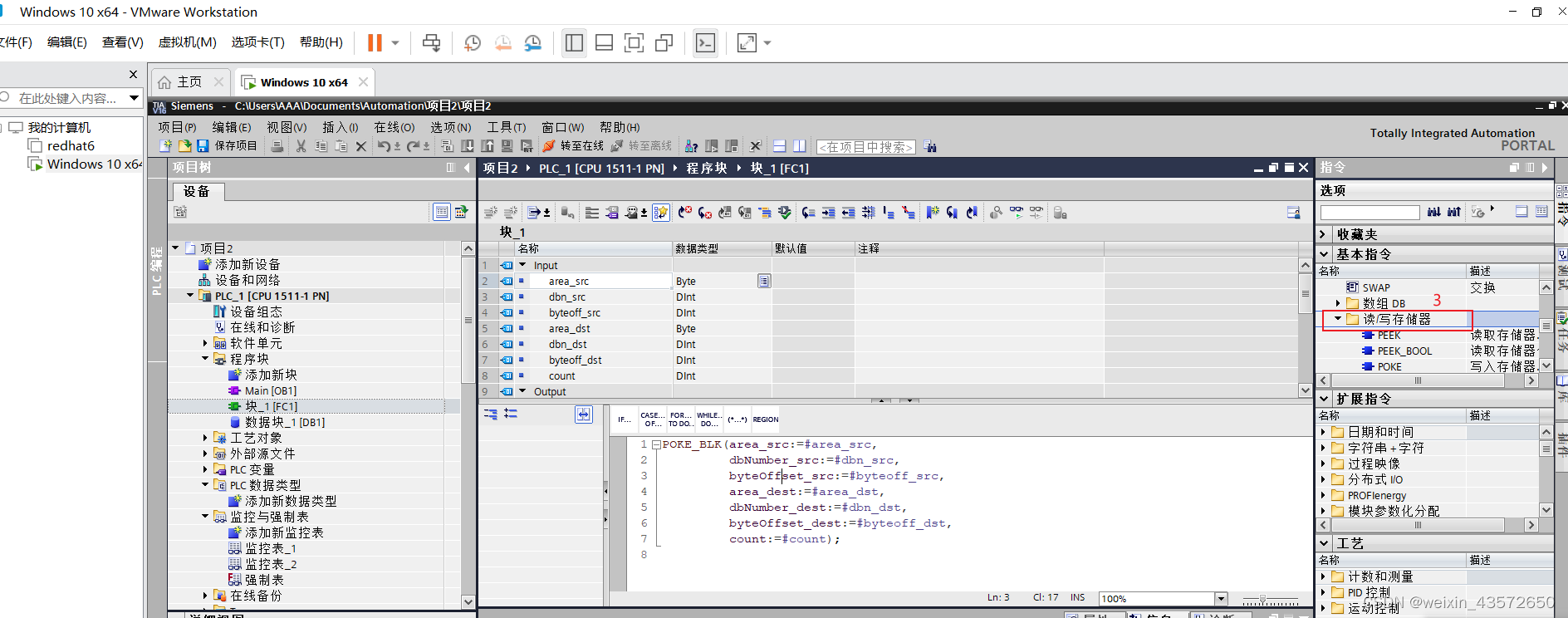This screenshot has height=618, width=1568.
Task: Open VMware 虚拟机(M) menu
Action: [x=187, y=42]
